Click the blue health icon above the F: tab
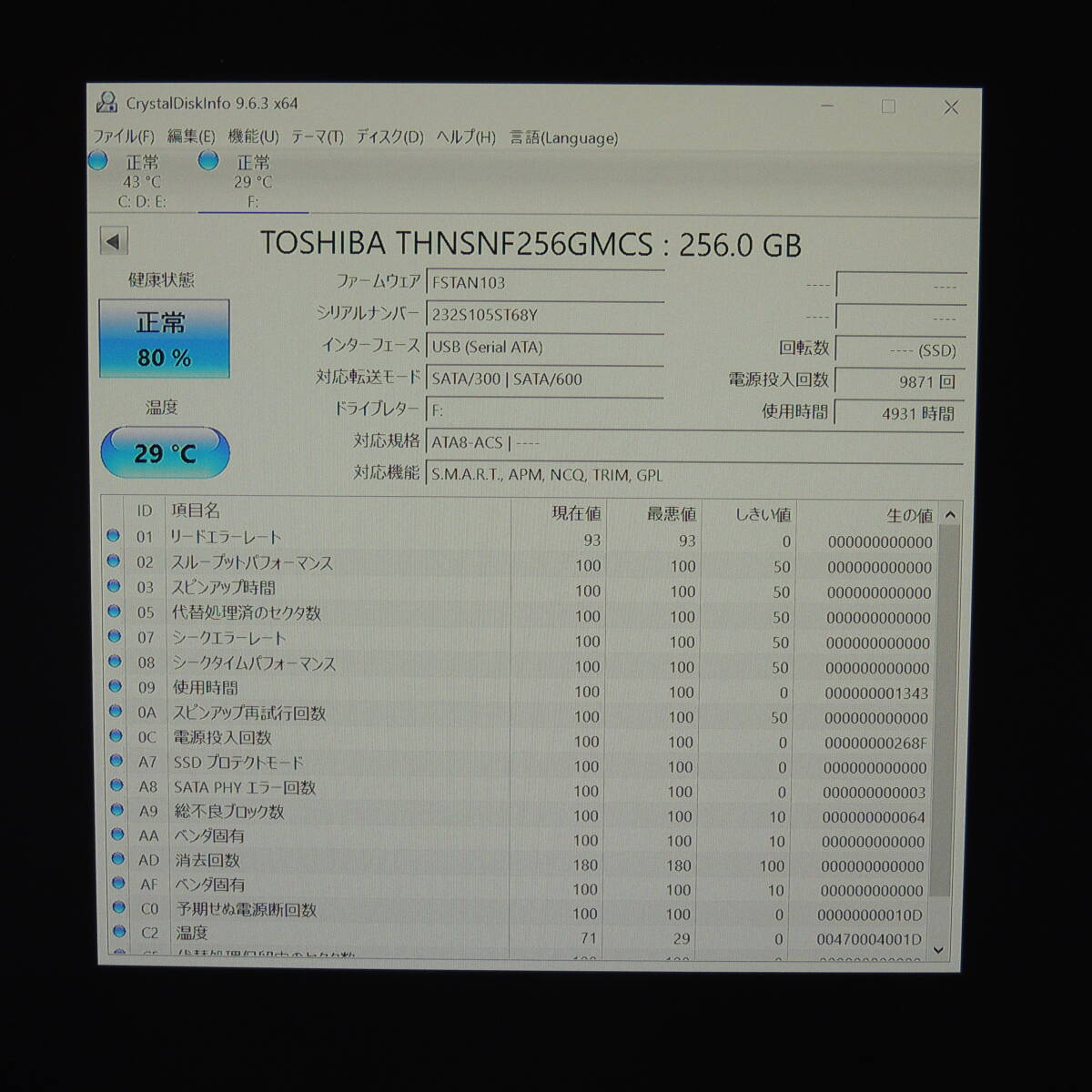Viewport: 1092px width, 1092px height. (209, 162)
